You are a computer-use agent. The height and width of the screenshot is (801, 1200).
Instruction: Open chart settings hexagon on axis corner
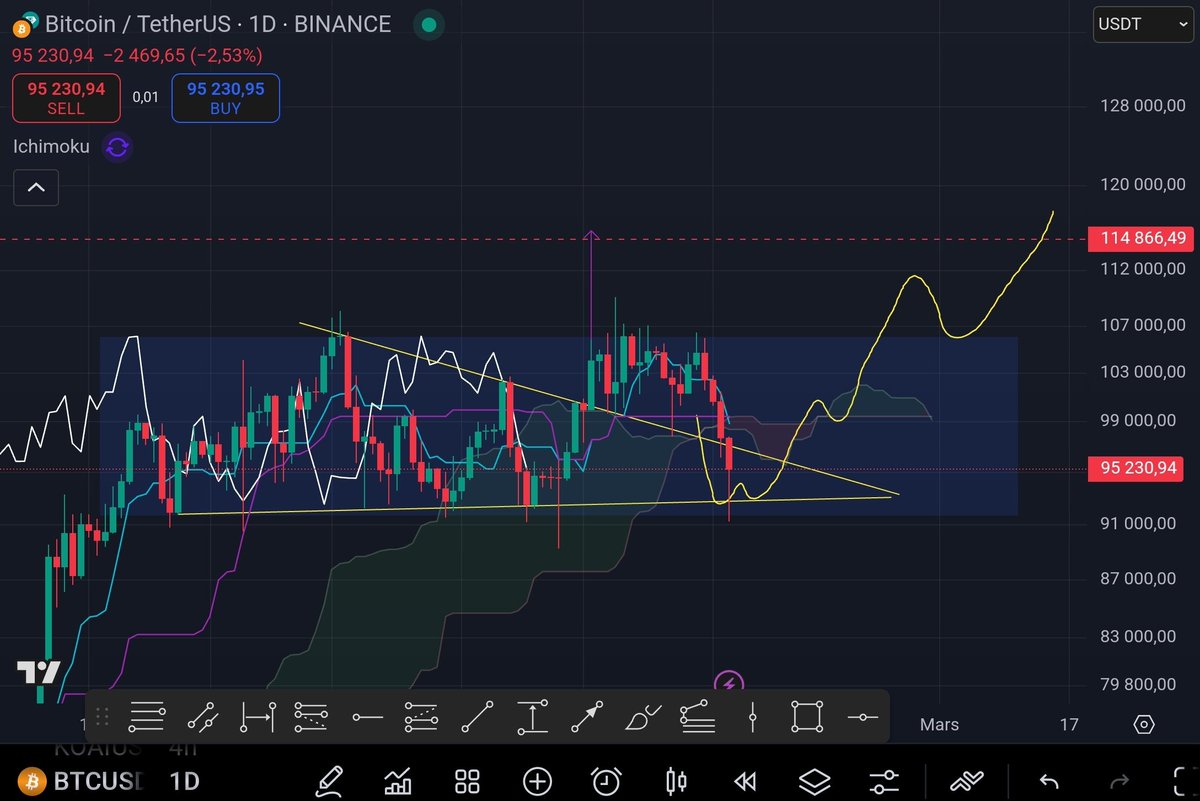pos(1145,724)
